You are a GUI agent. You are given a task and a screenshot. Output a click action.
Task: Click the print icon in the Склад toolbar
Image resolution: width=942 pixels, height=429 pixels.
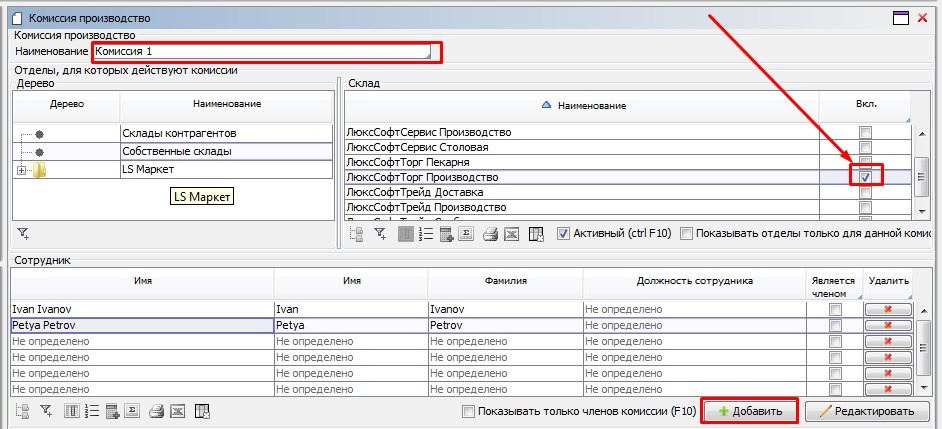(x=490, y=234)
